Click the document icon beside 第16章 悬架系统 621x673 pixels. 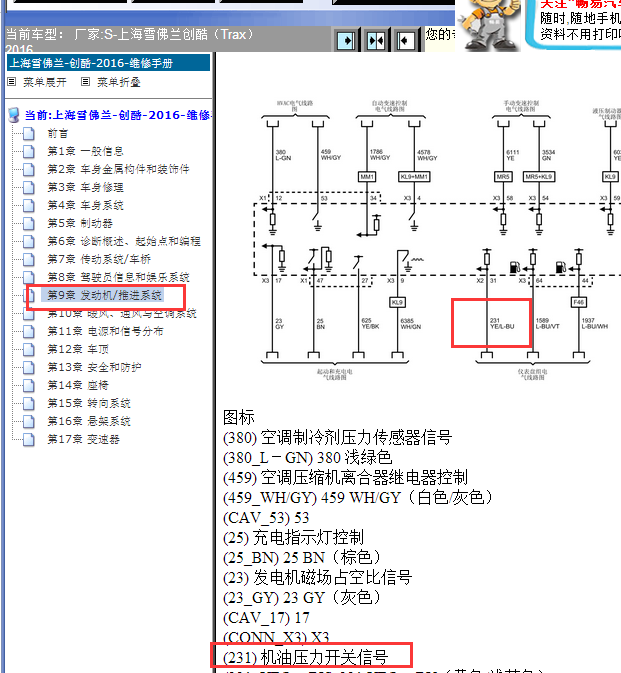[x=29, y=421]
